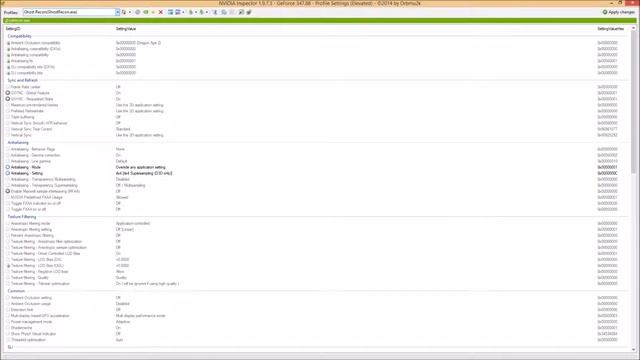Image resolution: width=640 pixels, height=360 pixels.
Task: Select Antialiasing - Gamma correction row
Action: (317, 155)
